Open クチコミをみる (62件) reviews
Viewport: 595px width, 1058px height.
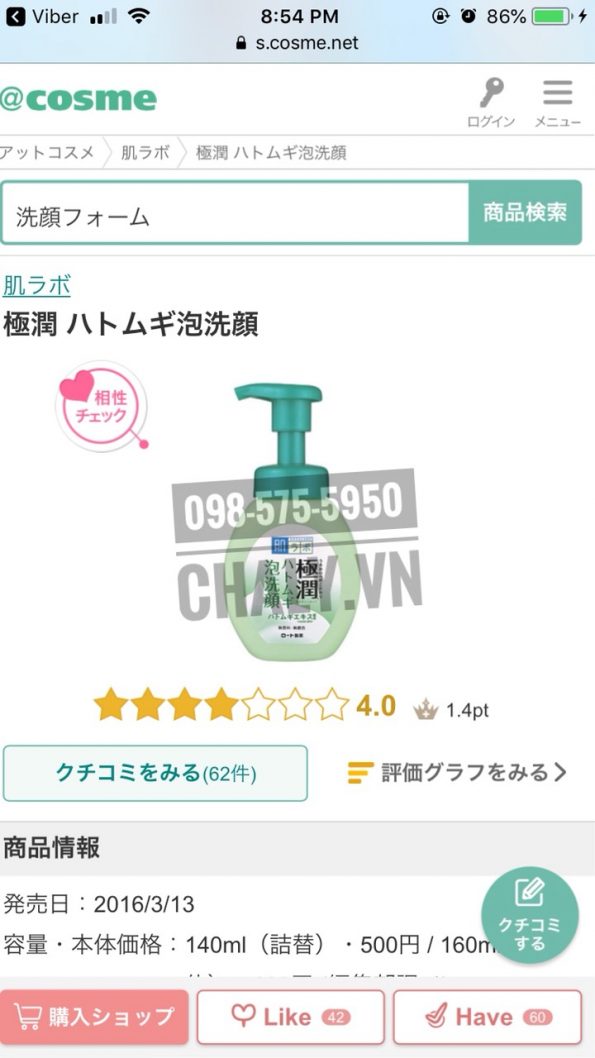(x=155, y=773)
